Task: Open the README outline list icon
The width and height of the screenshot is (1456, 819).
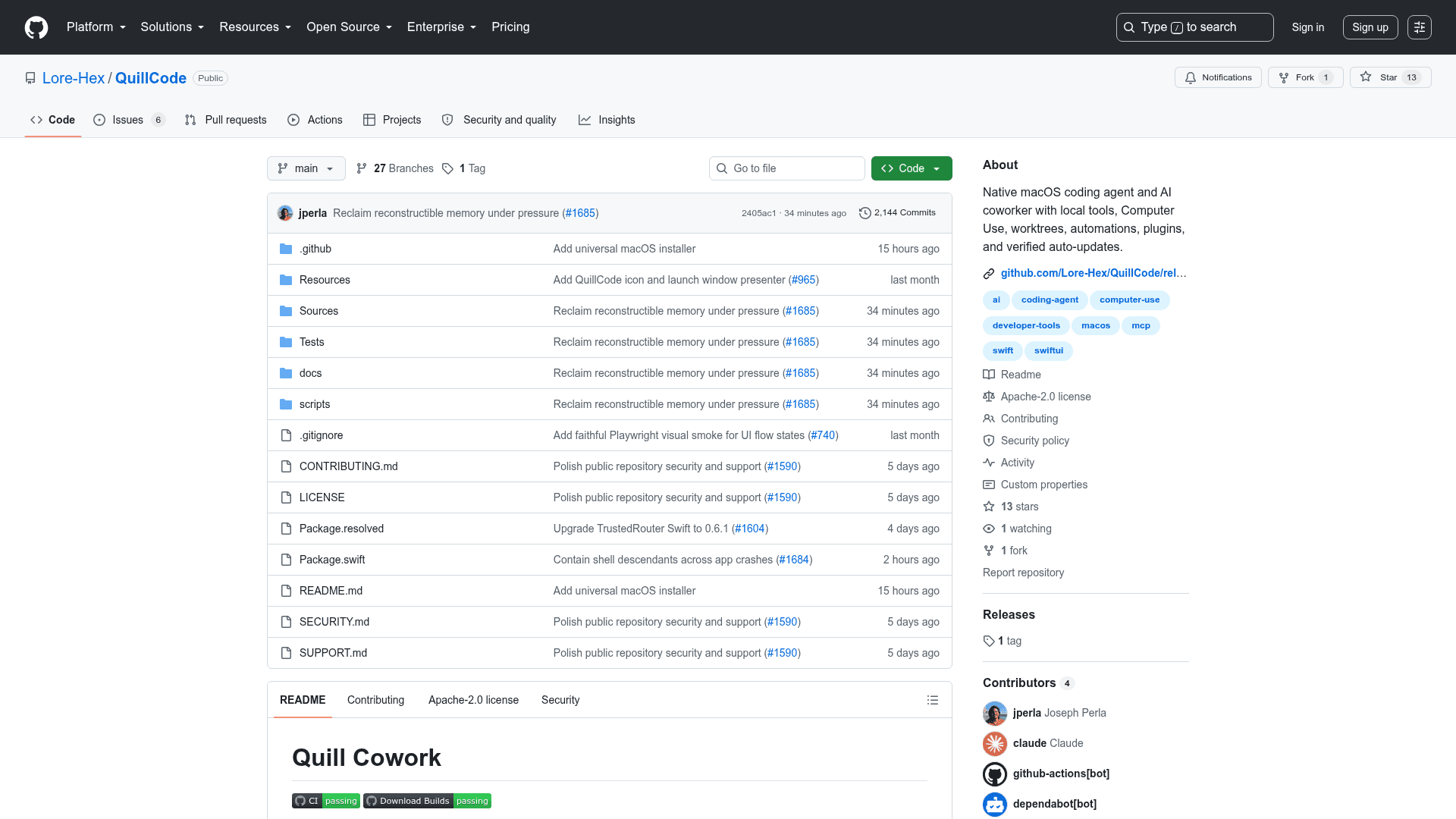Action: click(x=933, y=700)
